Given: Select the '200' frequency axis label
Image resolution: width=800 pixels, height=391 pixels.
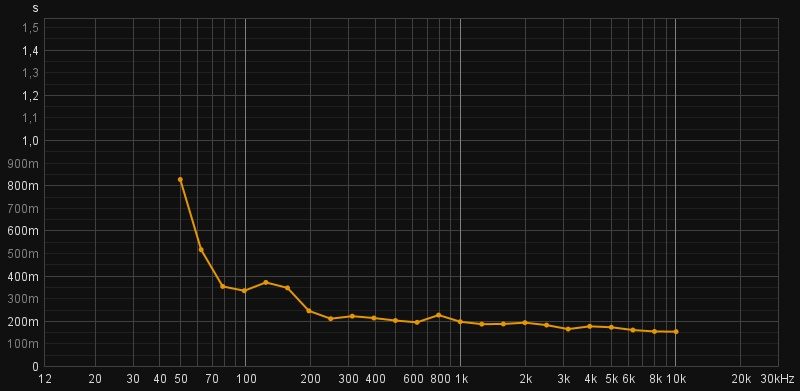Looking at the screenshot, I should pyautogui.click(x=310, y=379).
